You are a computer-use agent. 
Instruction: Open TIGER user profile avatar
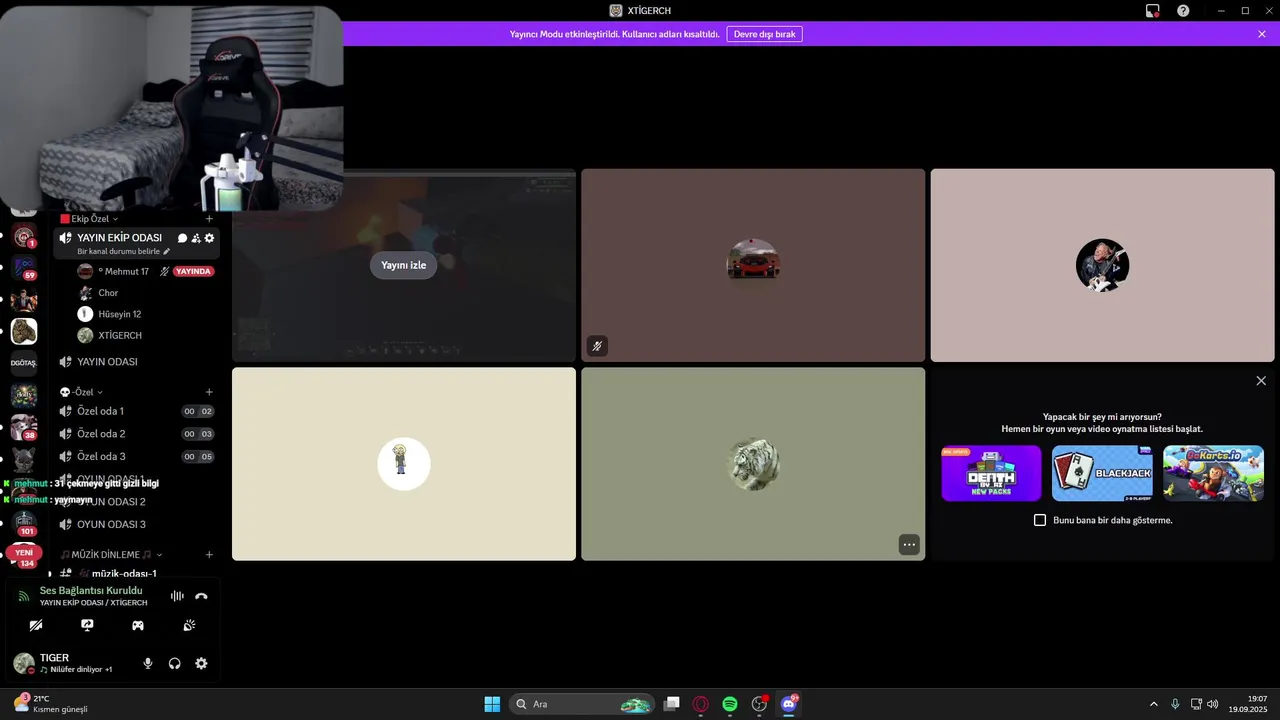tap(24, 663)
